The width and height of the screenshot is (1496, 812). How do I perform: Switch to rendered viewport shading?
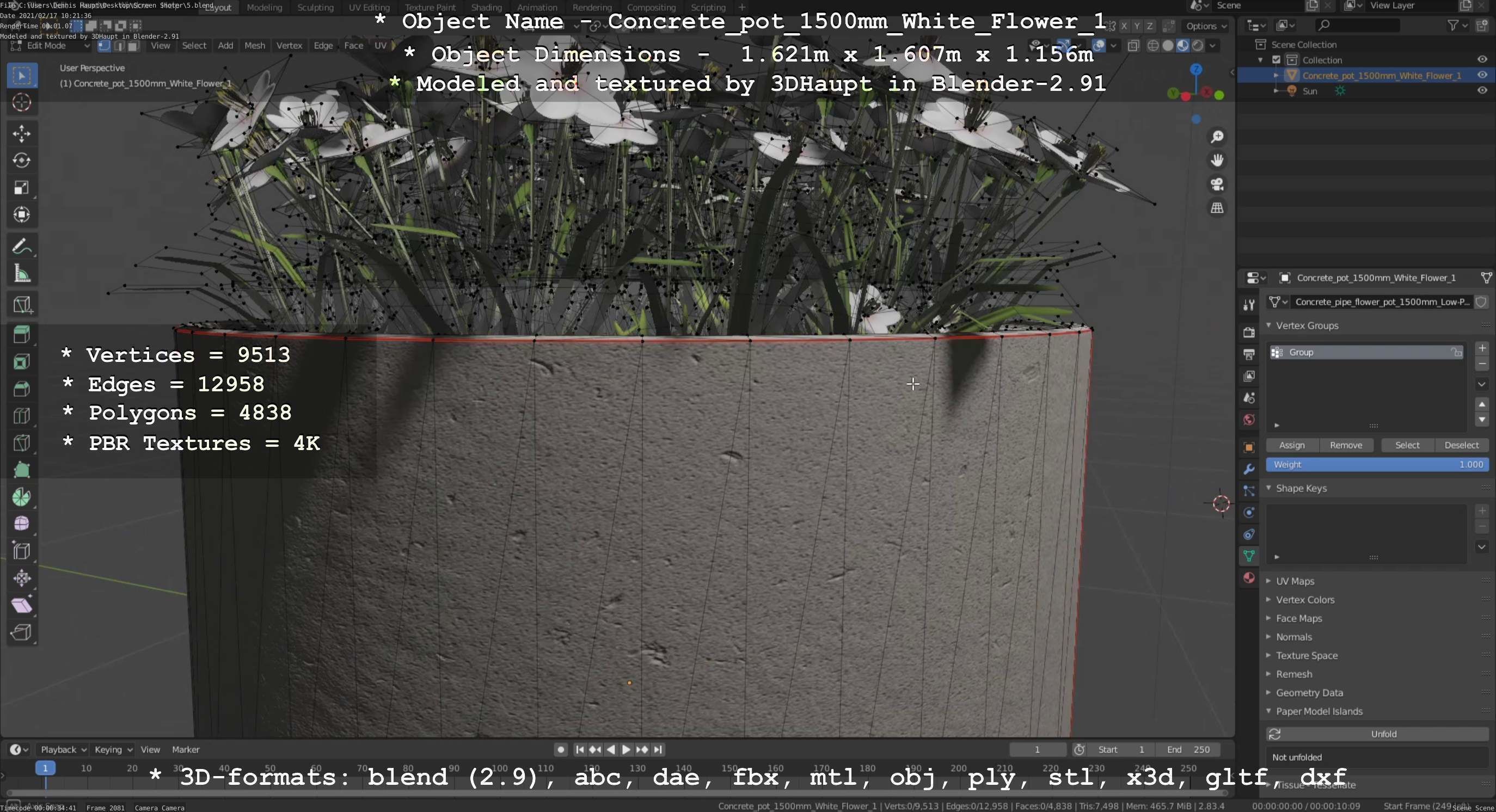[x=1198, y=45]
